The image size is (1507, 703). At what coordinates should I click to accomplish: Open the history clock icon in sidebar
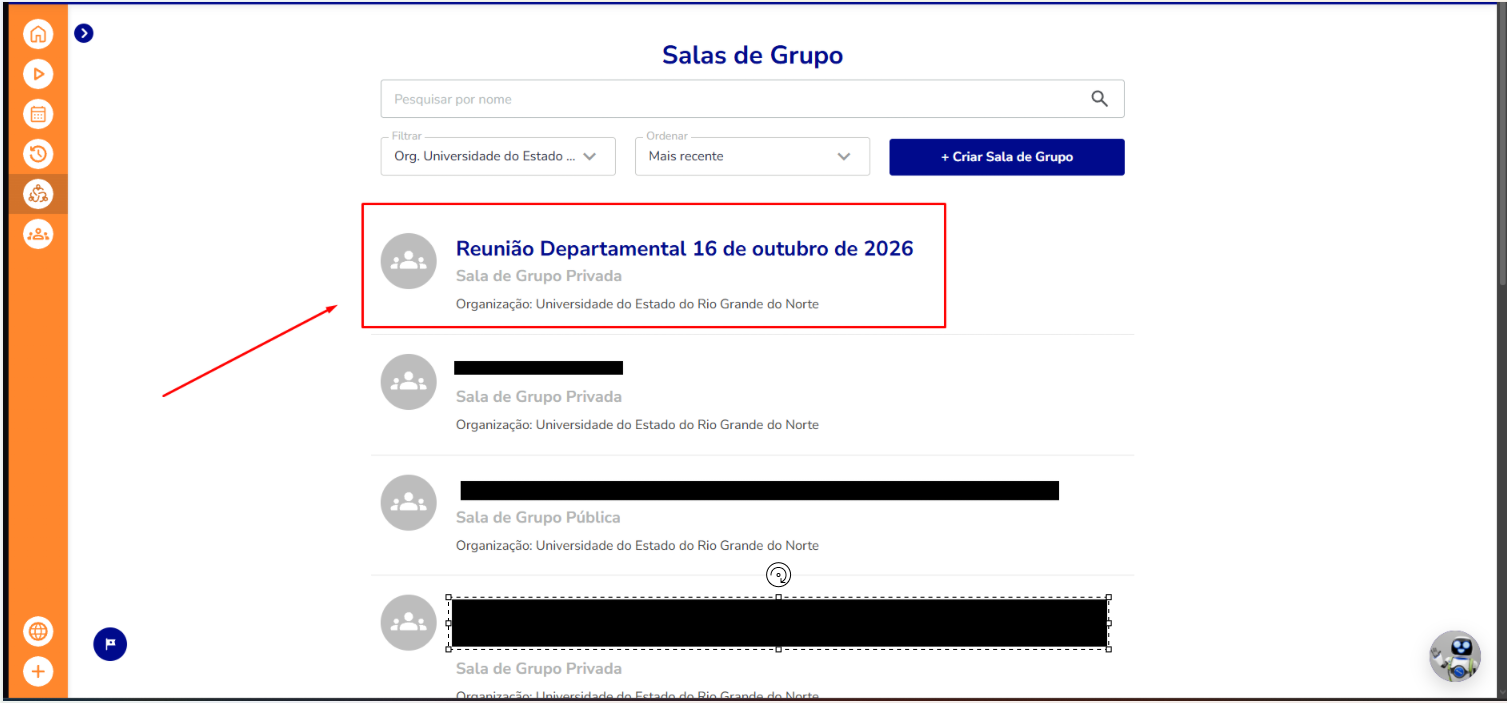[x=38, y=153]
